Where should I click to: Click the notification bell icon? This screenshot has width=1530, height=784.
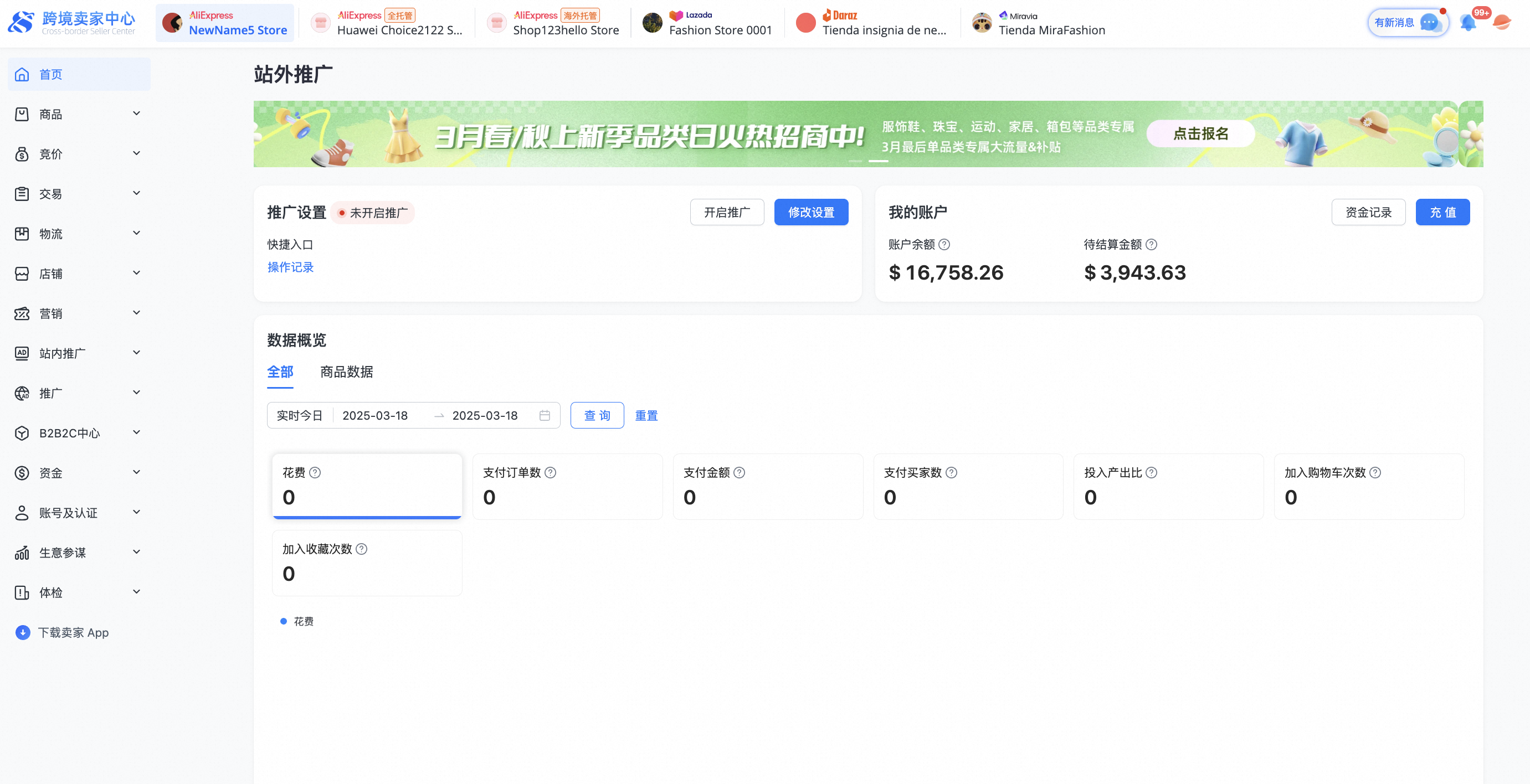[x=1467, y=23]
